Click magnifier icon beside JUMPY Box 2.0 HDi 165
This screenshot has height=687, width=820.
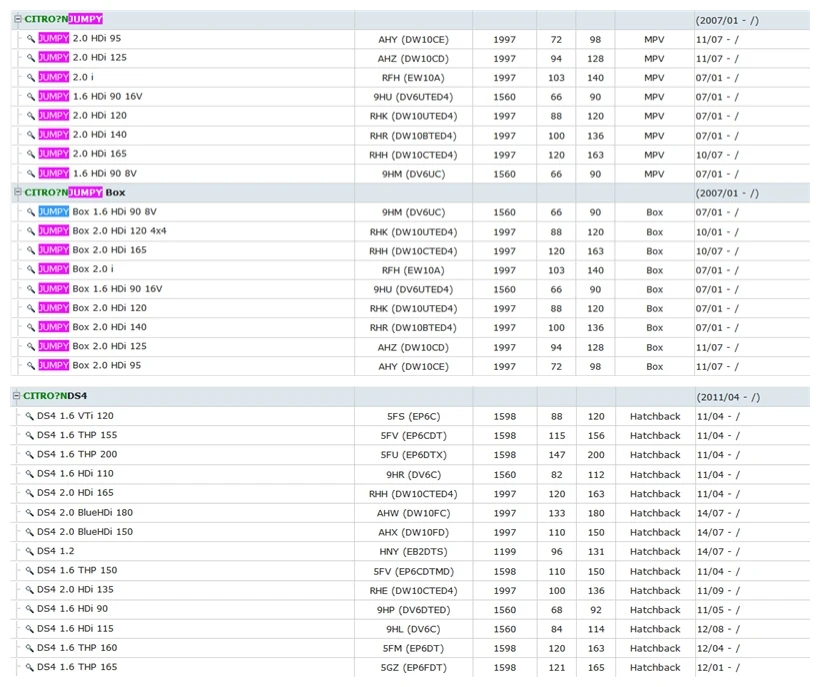tap(31, 250)
